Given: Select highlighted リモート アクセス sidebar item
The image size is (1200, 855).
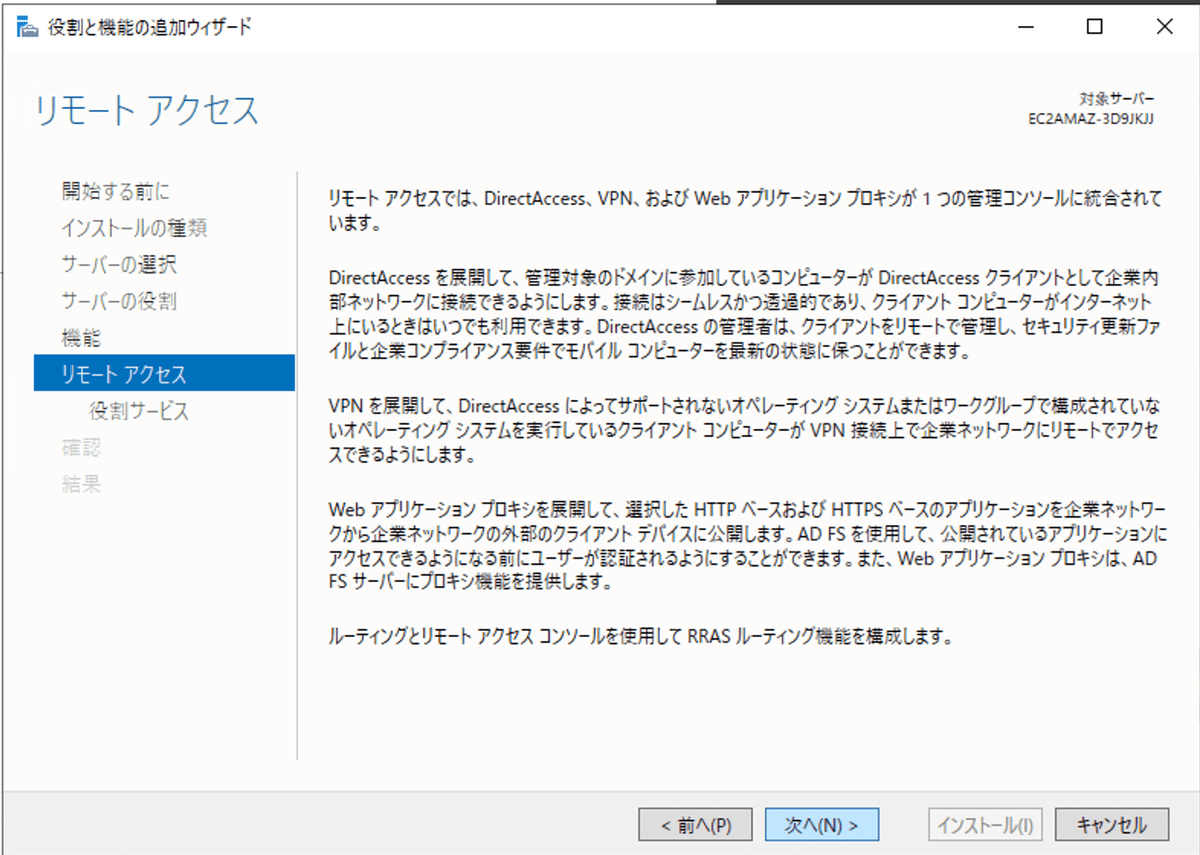Looking at the screenshot, I should [x=164, y=374].
